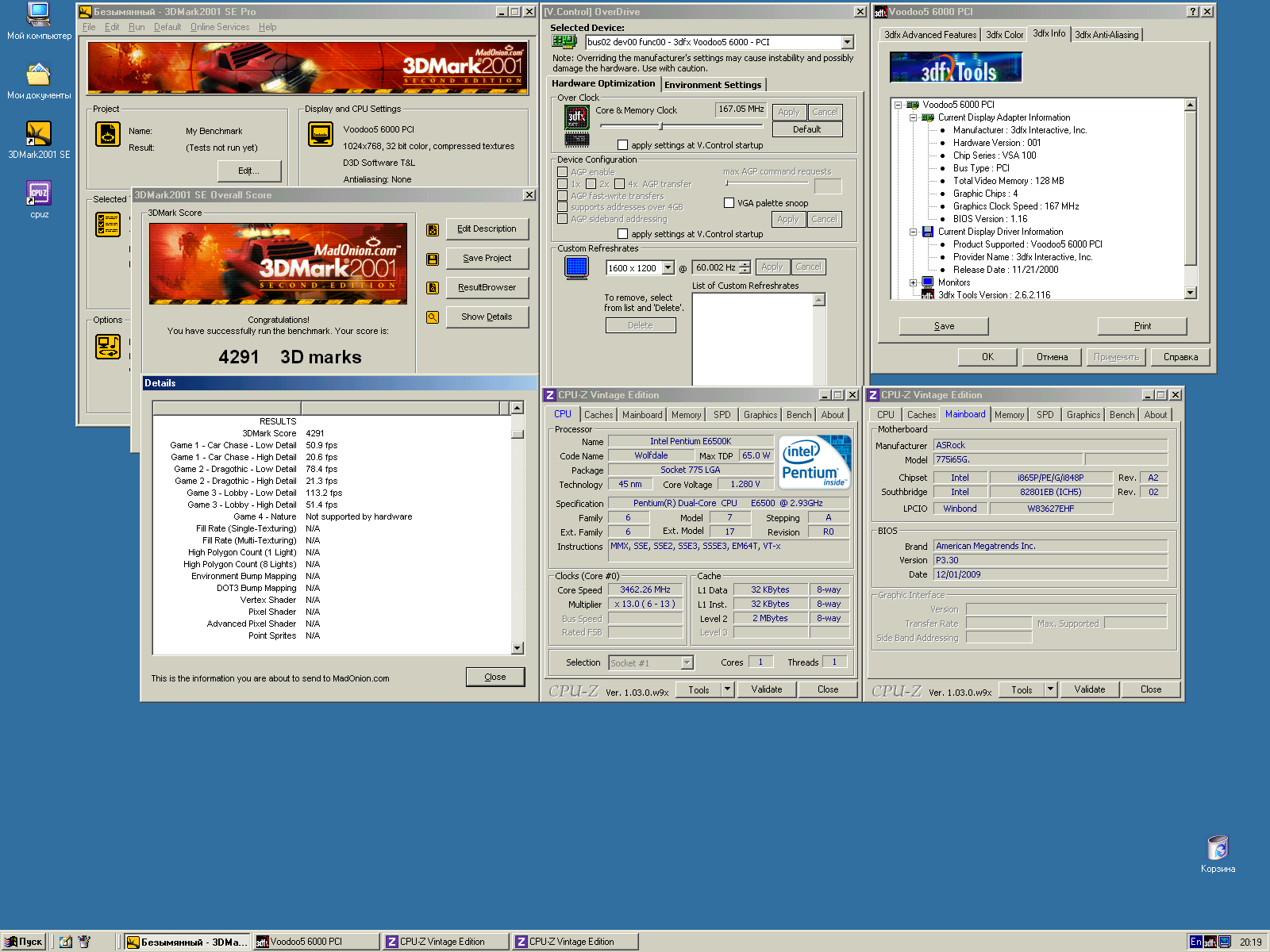Toggle supports addresses over 4GB checkbox
Viewport: 1270px width, 952px height.
click(562, 207)
